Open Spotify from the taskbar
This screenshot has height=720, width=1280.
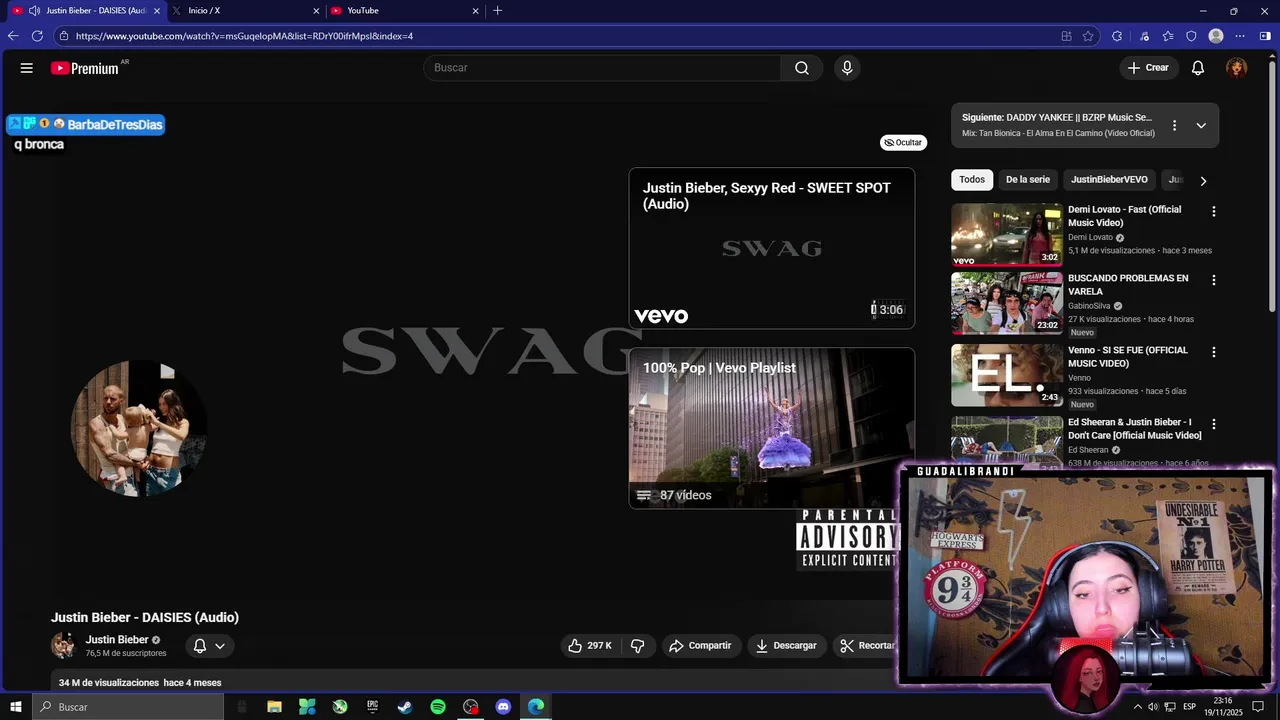tap(438, 707)
